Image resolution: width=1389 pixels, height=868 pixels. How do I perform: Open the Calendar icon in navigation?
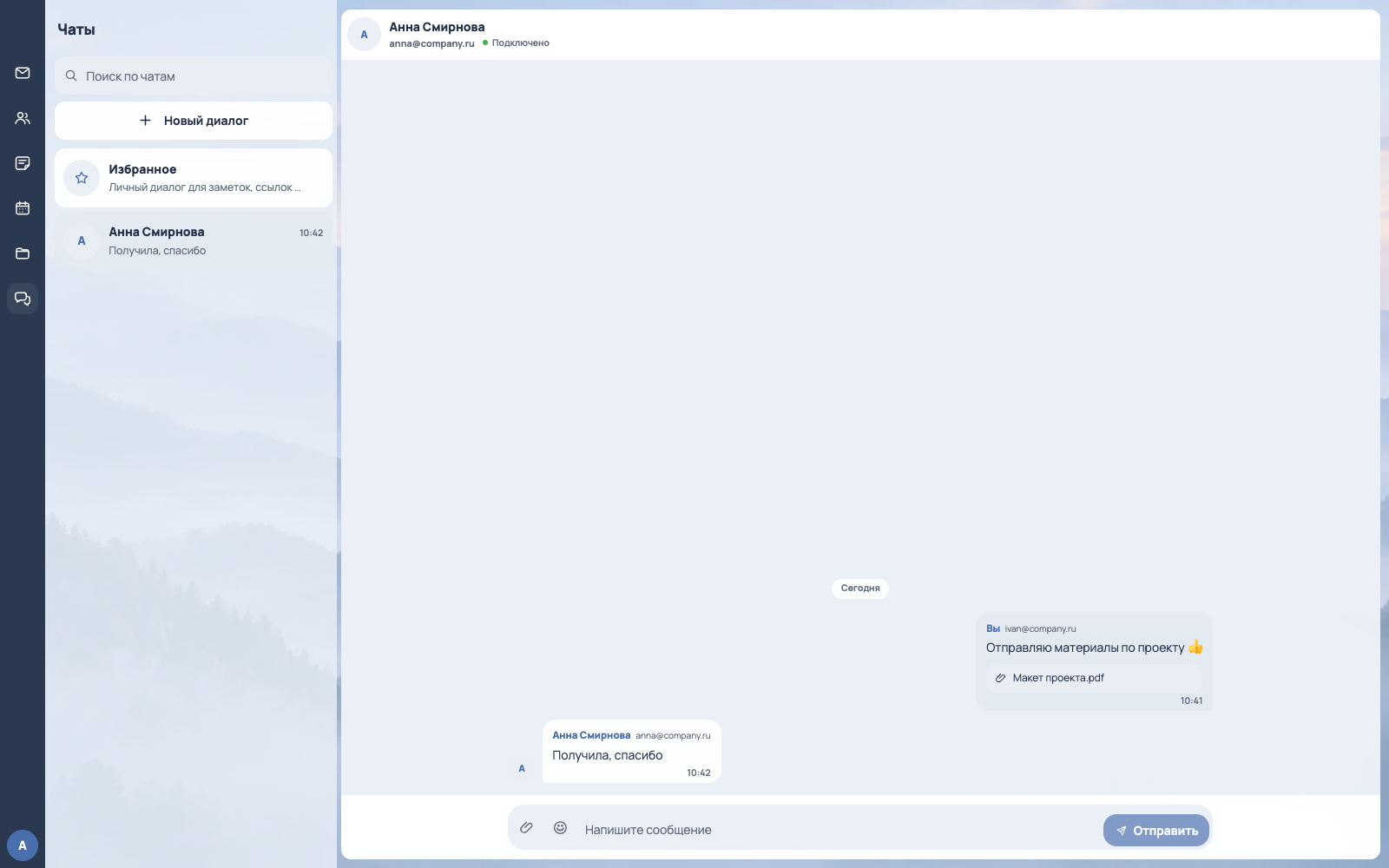pos(23,208)
